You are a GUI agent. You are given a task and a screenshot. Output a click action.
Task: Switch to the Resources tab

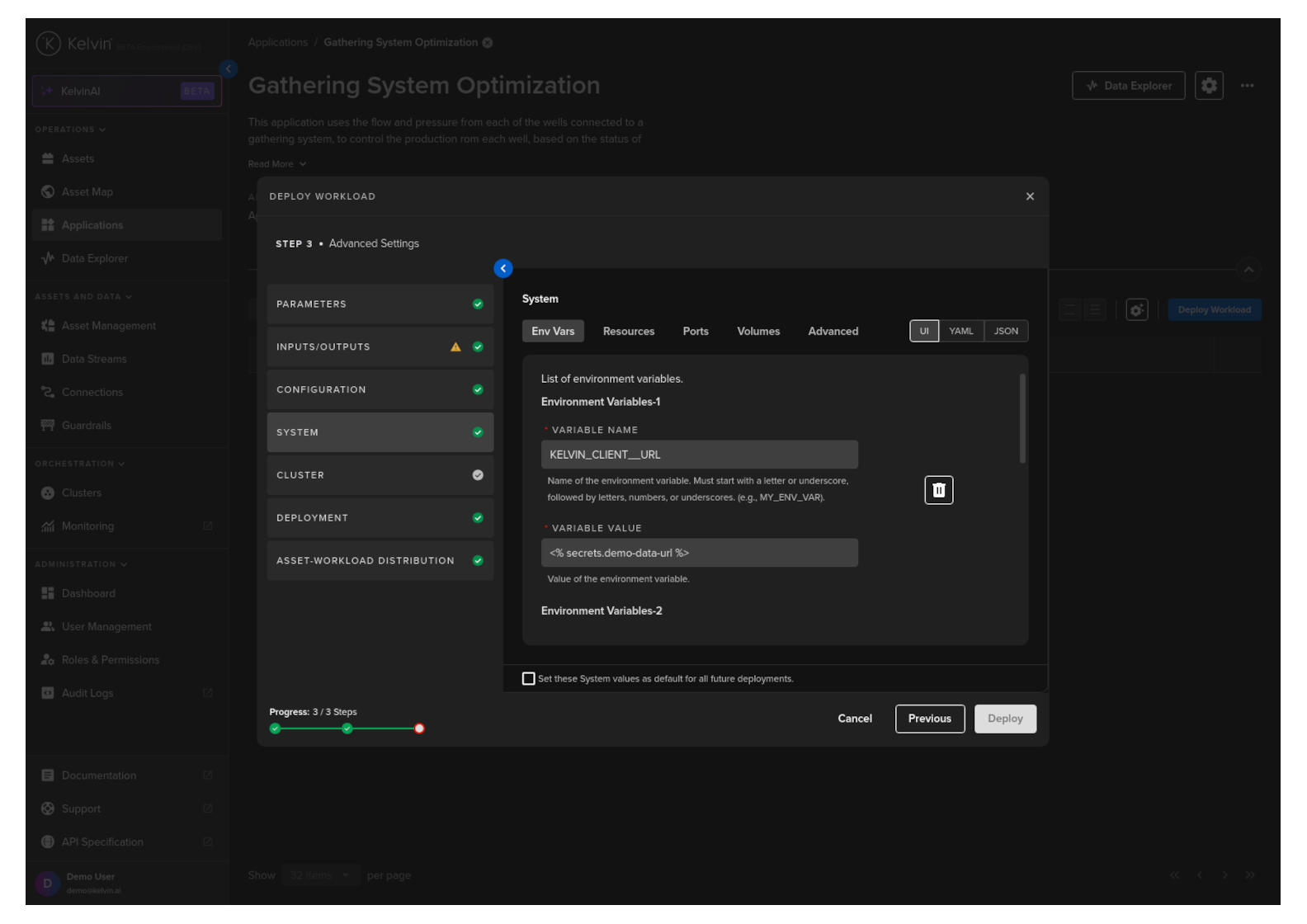[x=628, y=332]
